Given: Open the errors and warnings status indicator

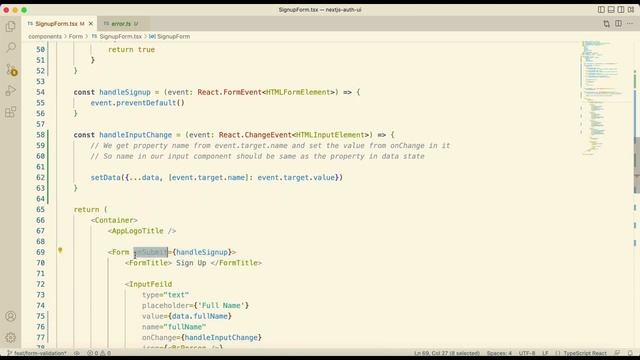Looking at the screenshot, I should click(99, 353).
